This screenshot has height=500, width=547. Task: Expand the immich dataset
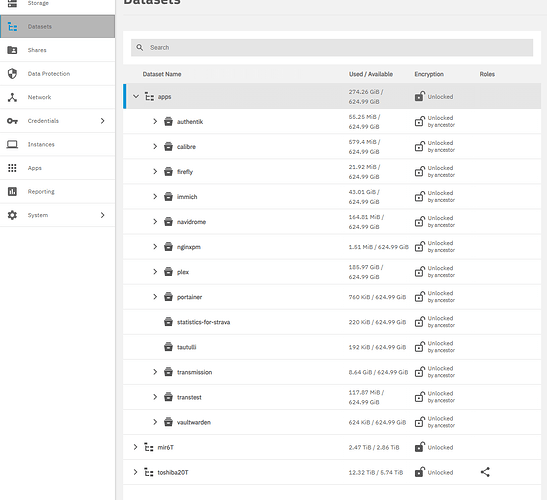click(155, 197)
